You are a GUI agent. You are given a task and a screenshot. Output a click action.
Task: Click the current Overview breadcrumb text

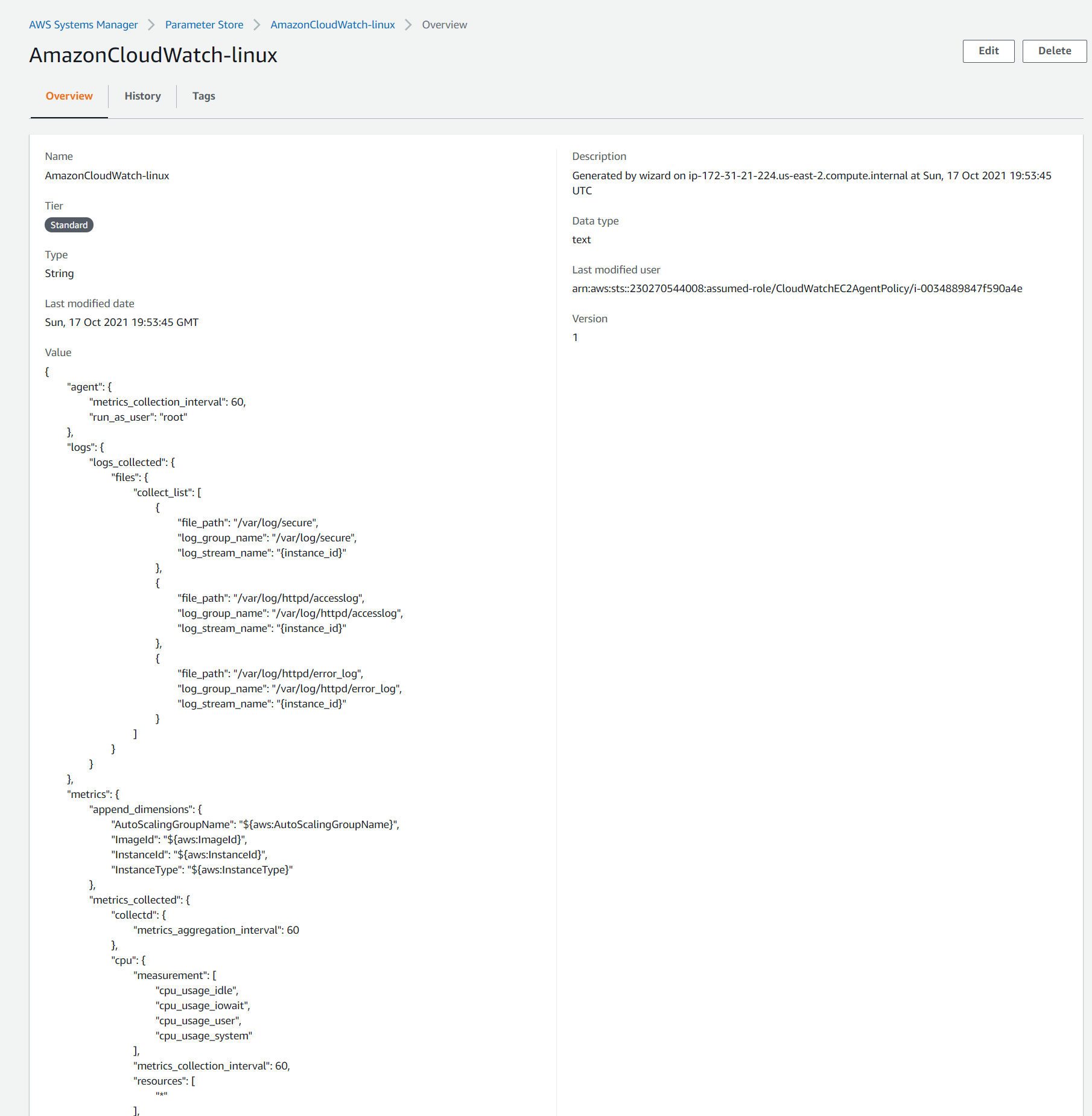[x=445, y=25]
